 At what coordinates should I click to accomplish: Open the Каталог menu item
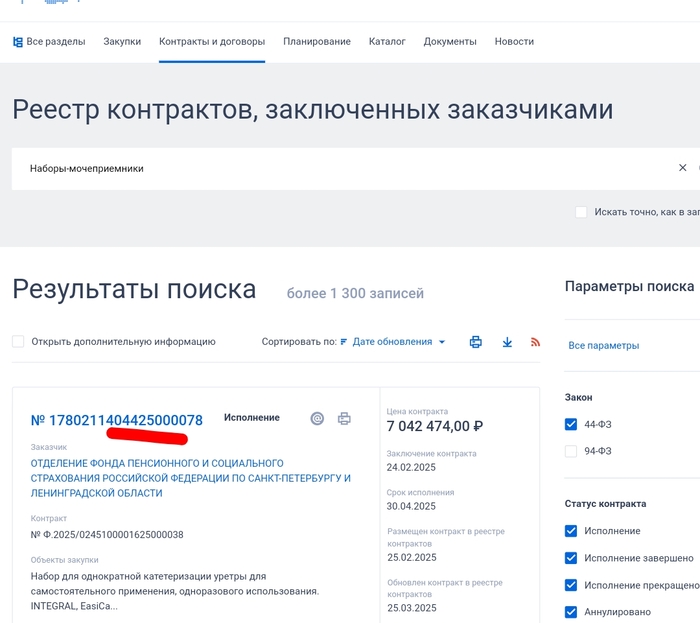[x=387, y=42]
